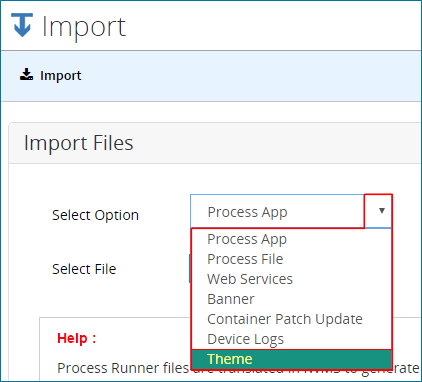Click the Select Option combo box field

pyautogui.click(x=291, y=211)
